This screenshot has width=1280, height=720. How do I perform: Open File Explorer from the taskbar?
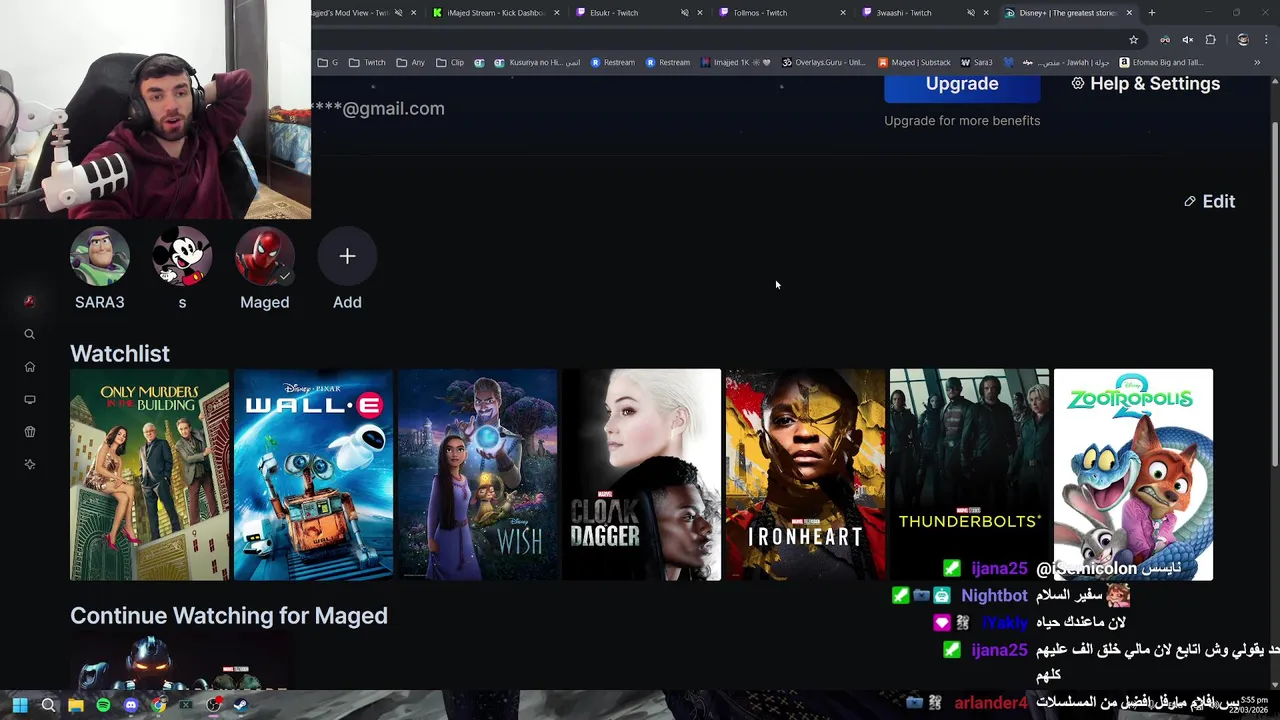76,705
